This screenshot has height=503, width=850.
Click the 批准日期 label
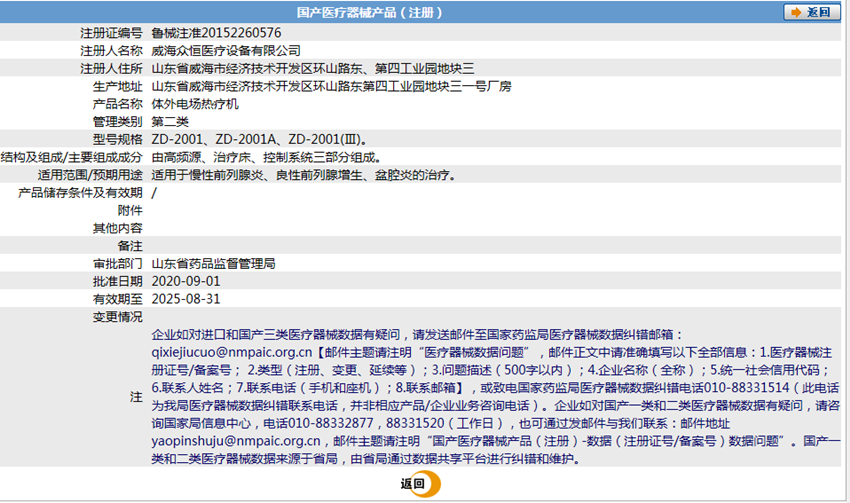click(x=118, y=281)
